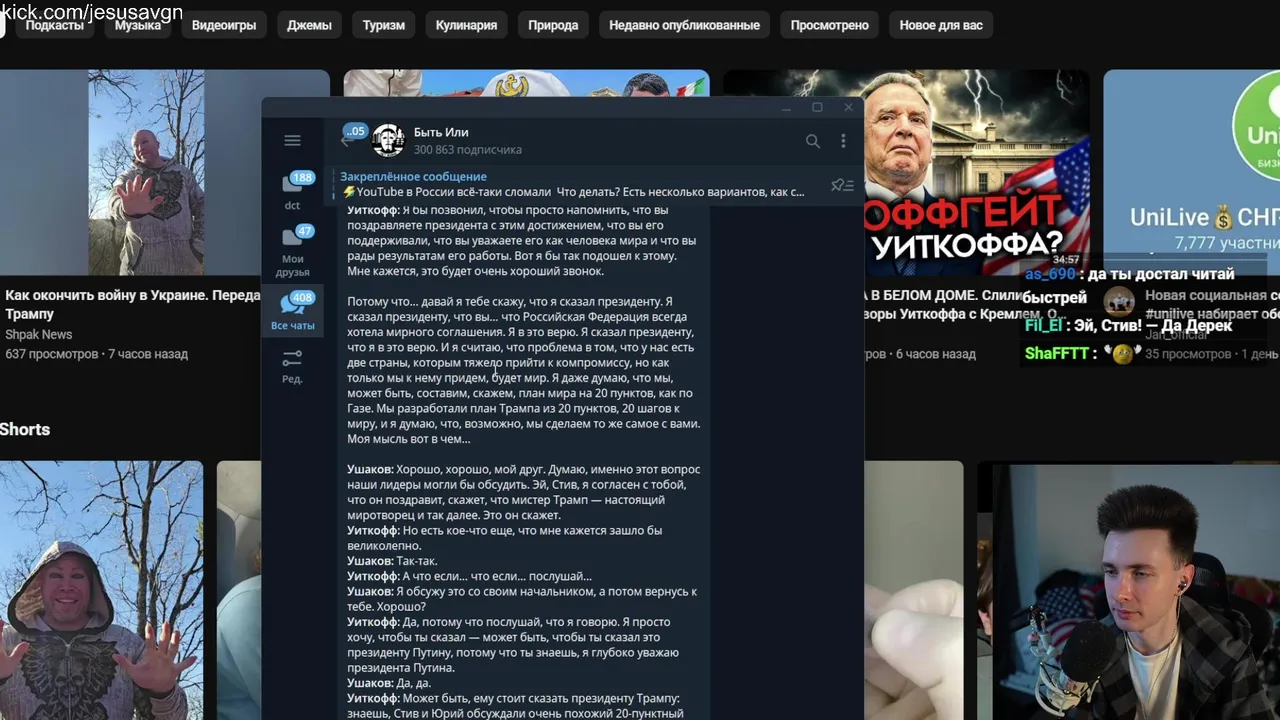Click message line starting Ушаков: Так-так.
Viewport: 1280px width, 720px height.
click(x=392, y=561)
